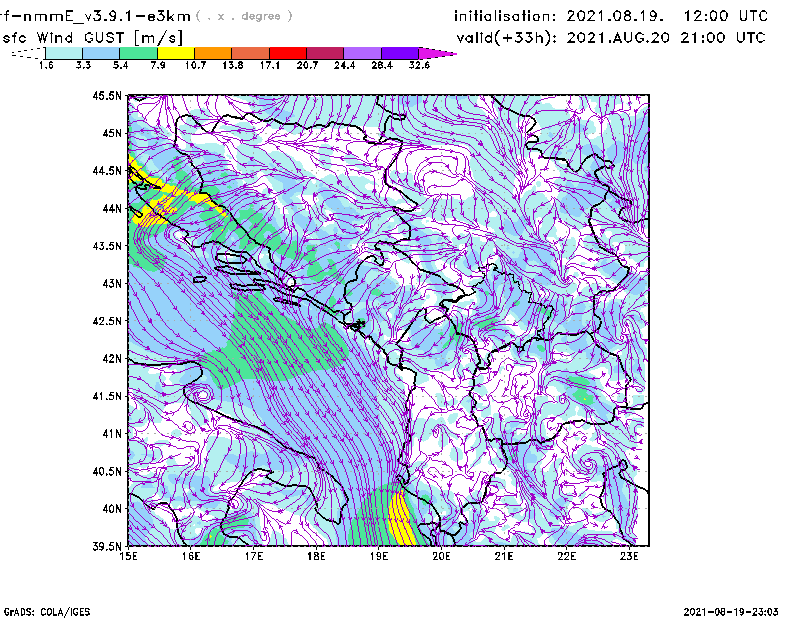Screen dimensions: 800x618
Task: Click the legend value 5.4
Action: pyautogui.click(x=120, y=65)
